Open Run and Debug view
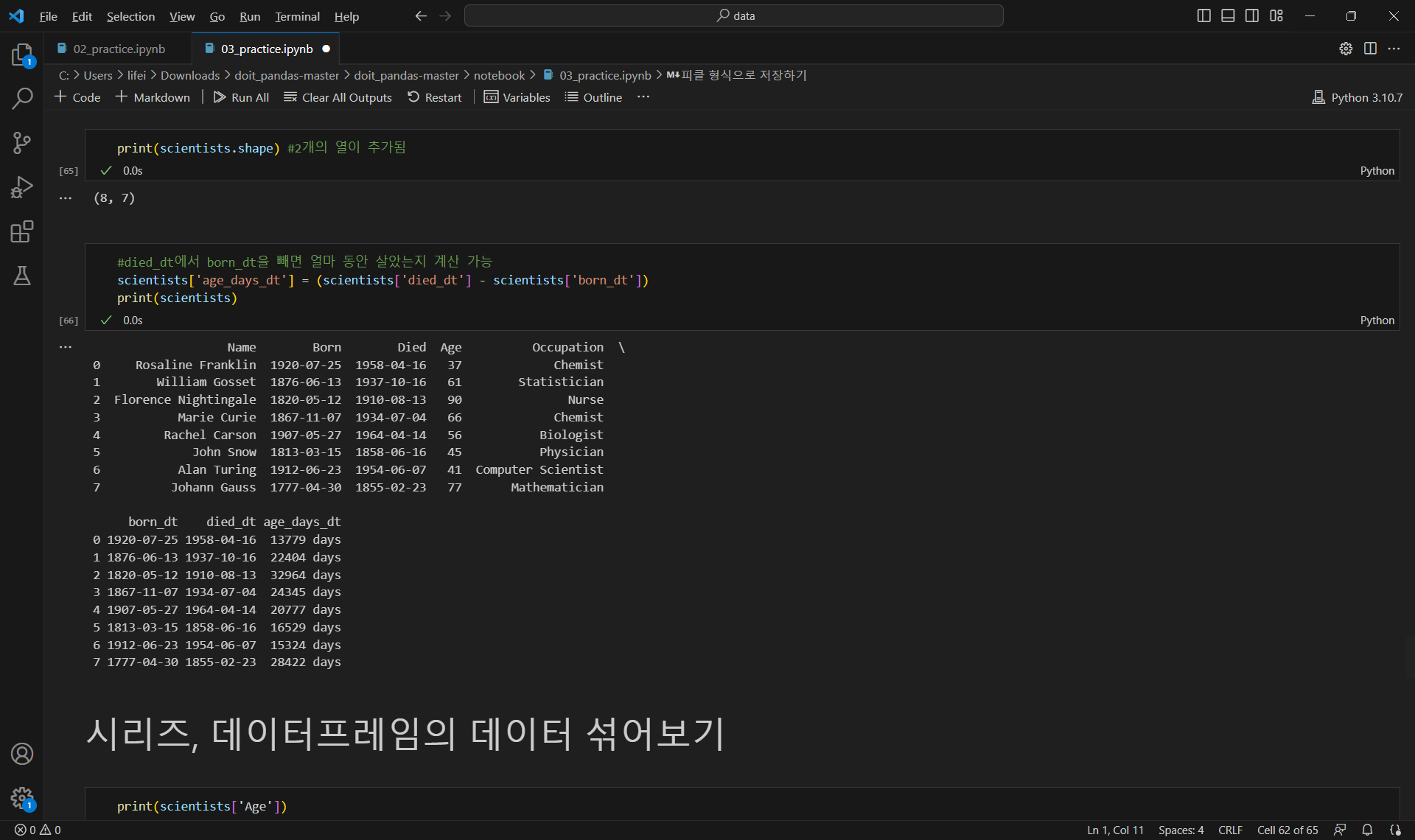The image size is (1415, 840). 22,187
